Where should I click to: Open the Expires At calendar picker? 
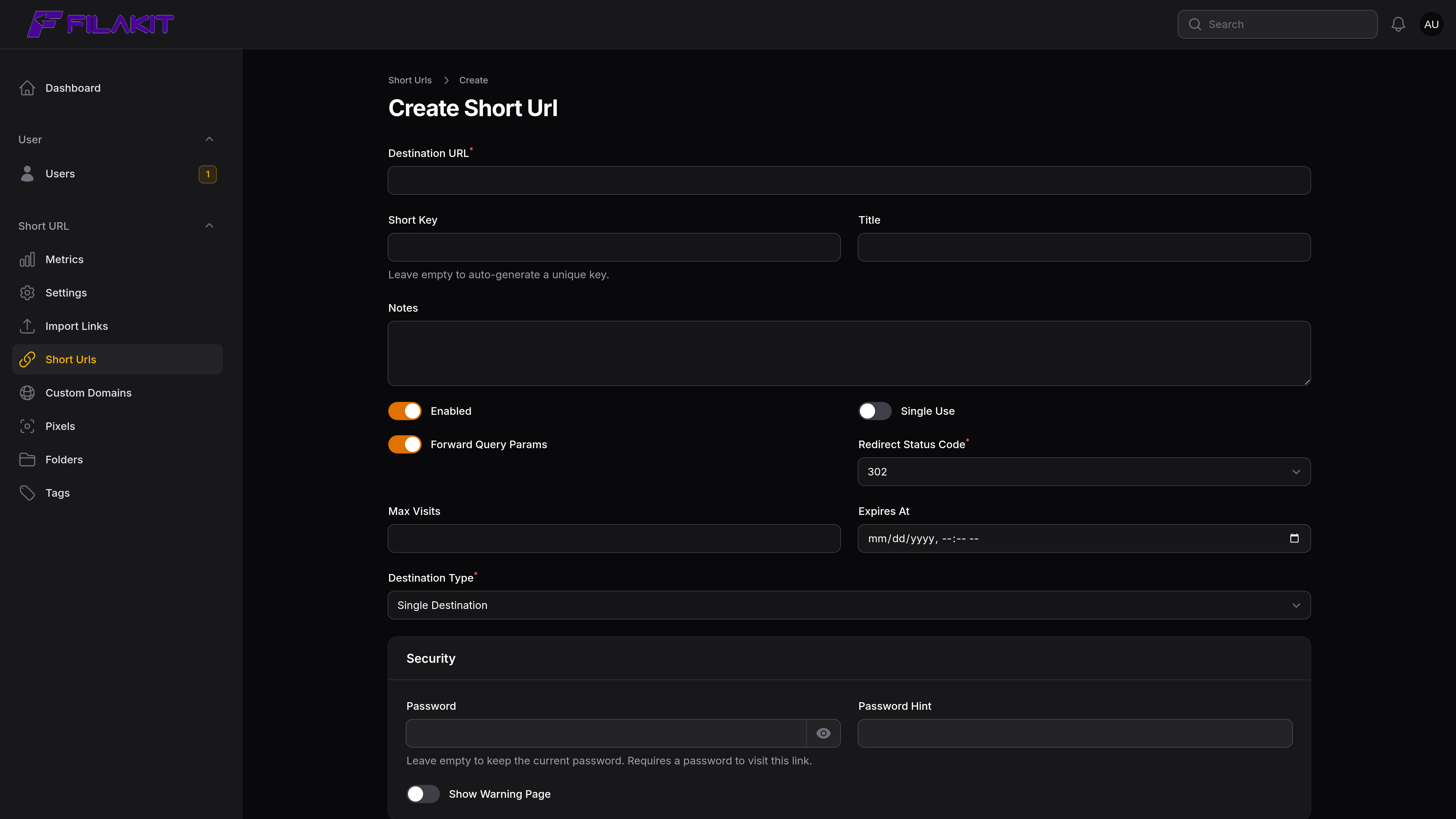click(x=1294, y=538)
